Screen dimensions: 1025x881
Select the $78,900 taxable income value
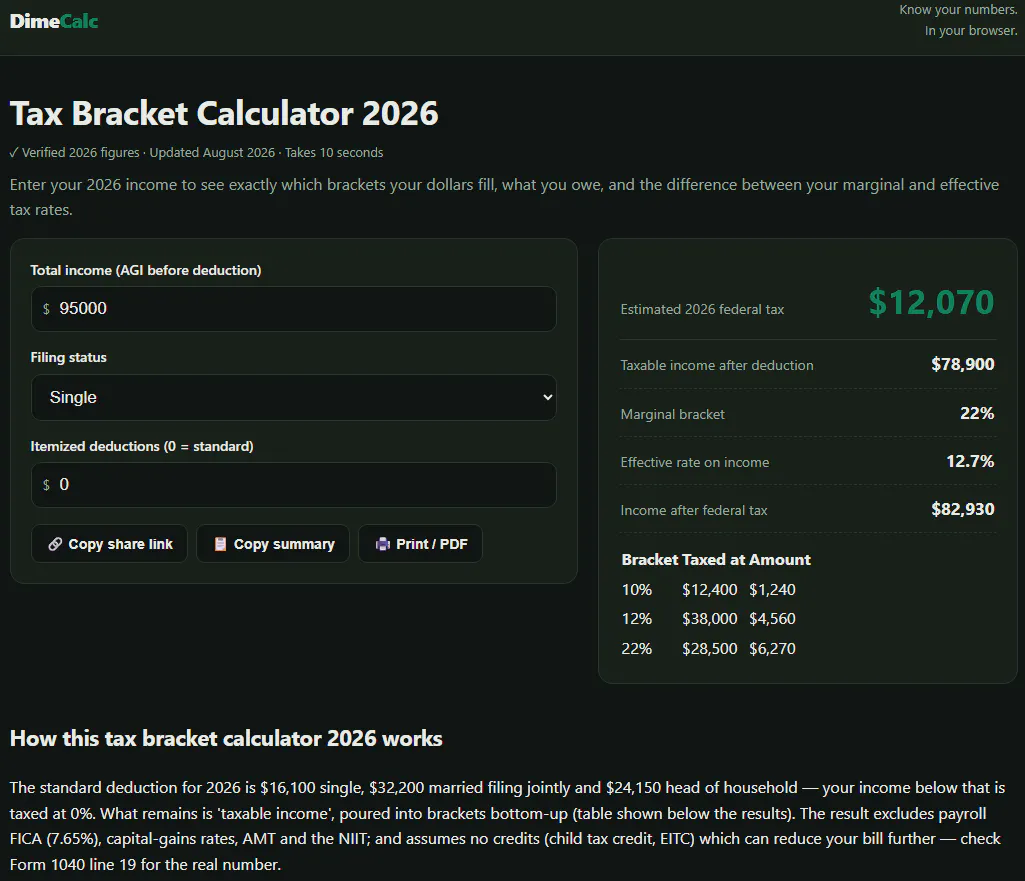coord(962,364)
